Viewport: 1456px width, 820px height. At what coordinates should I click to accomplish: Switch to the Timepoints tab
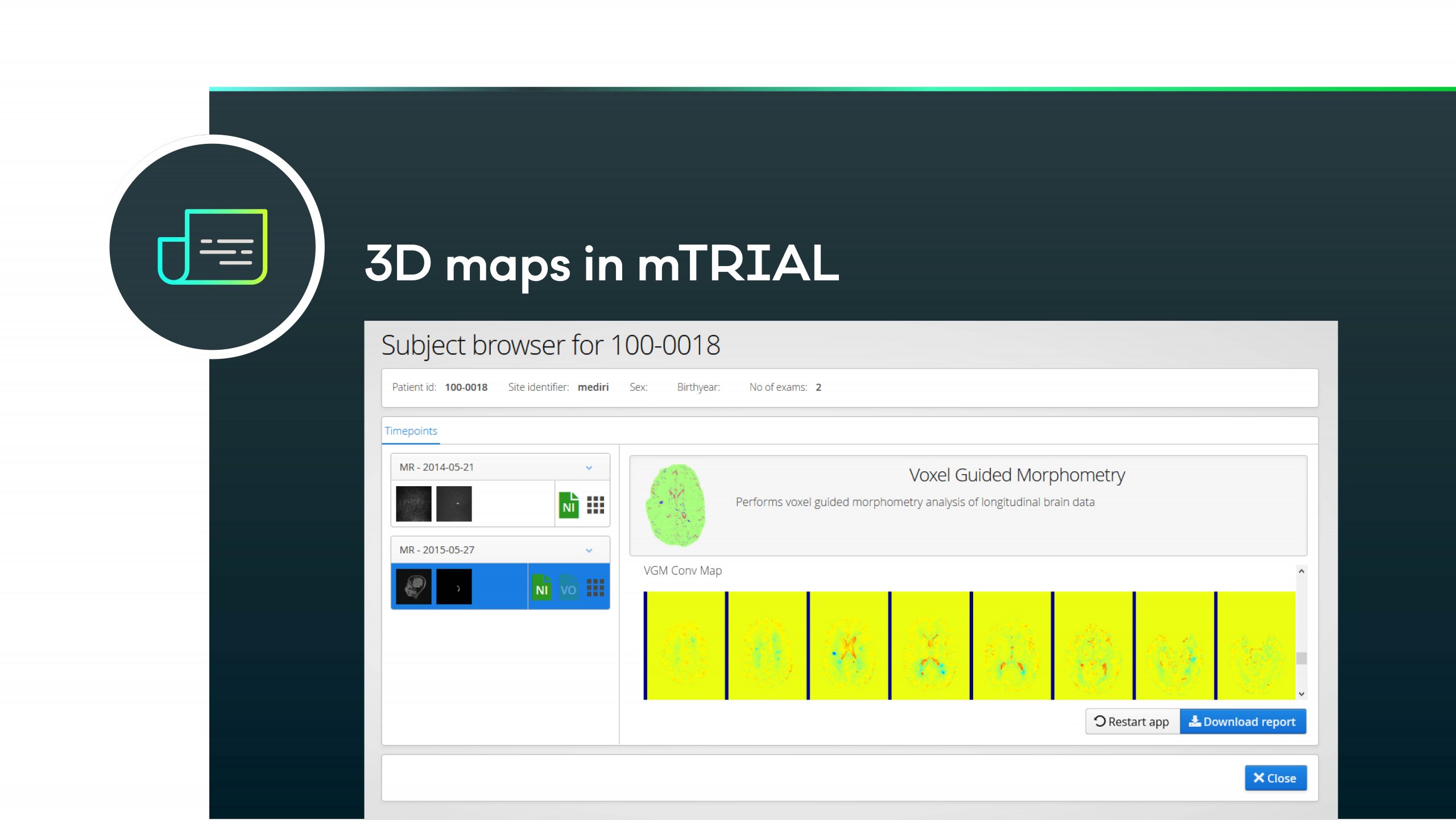[411, 430]
